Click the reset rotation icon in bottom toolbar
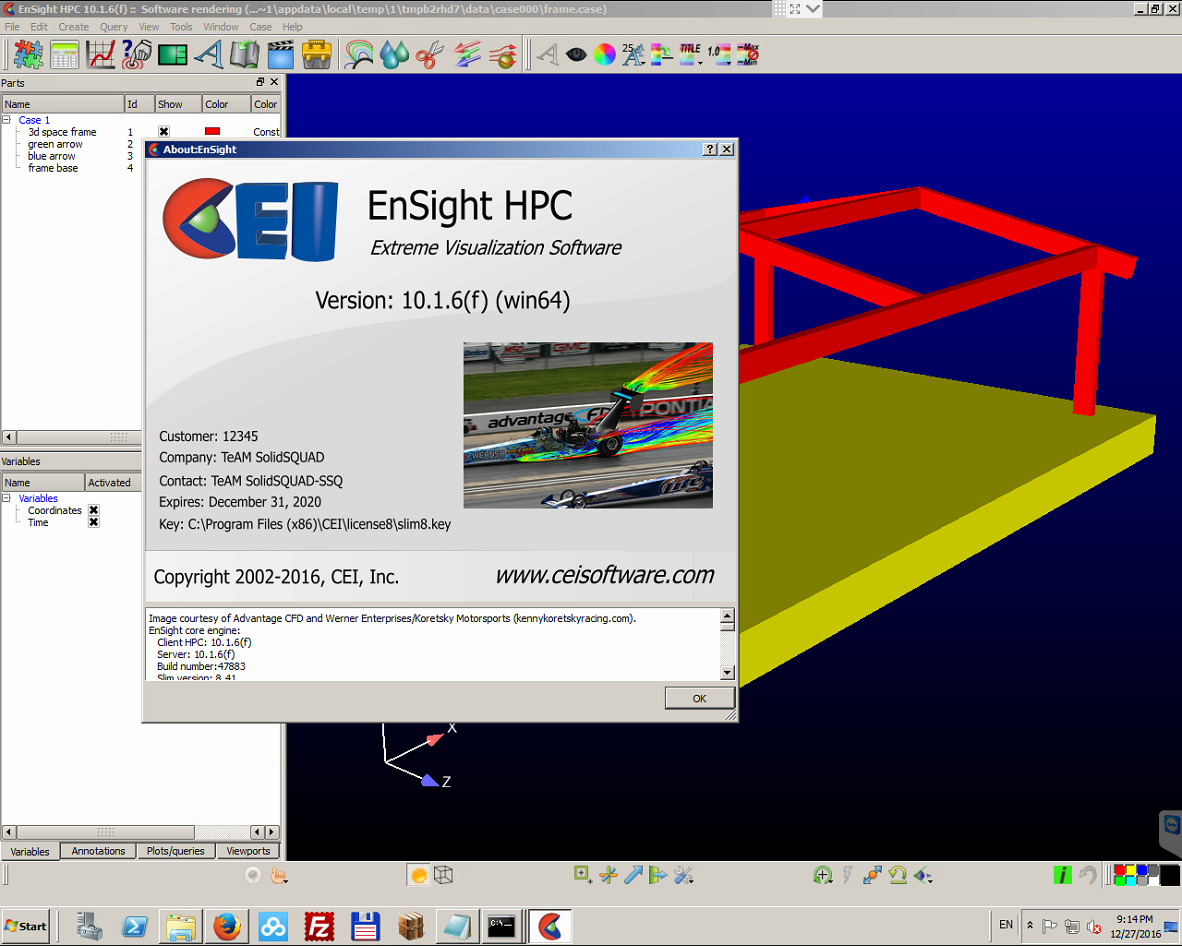This screenshot has width=1182, height=946. click(897, 874)
